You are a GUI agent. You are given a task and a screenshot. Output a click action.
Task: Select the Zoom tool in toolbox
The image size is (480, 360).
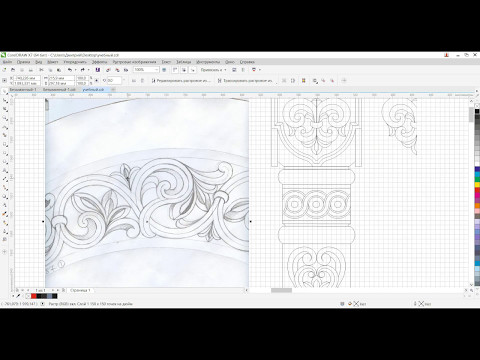[x=5, y=118]
